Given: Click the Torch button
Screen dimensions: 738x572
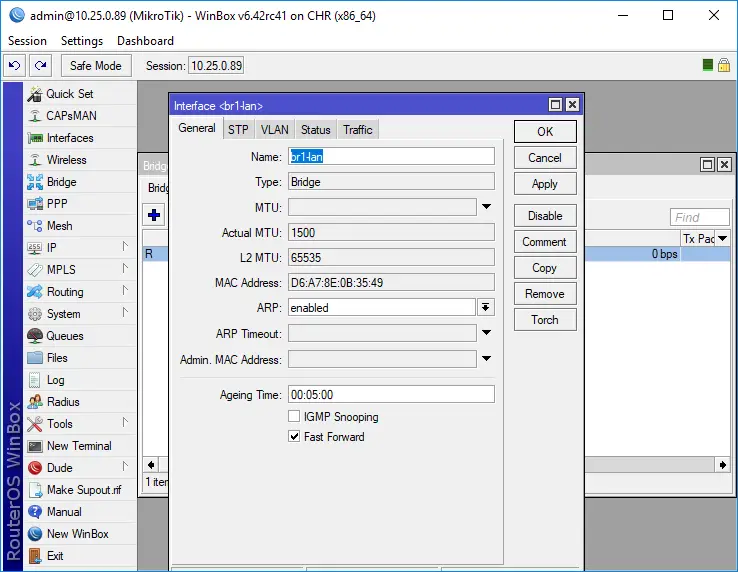Looking at the screenshot, I should [545, 320].
